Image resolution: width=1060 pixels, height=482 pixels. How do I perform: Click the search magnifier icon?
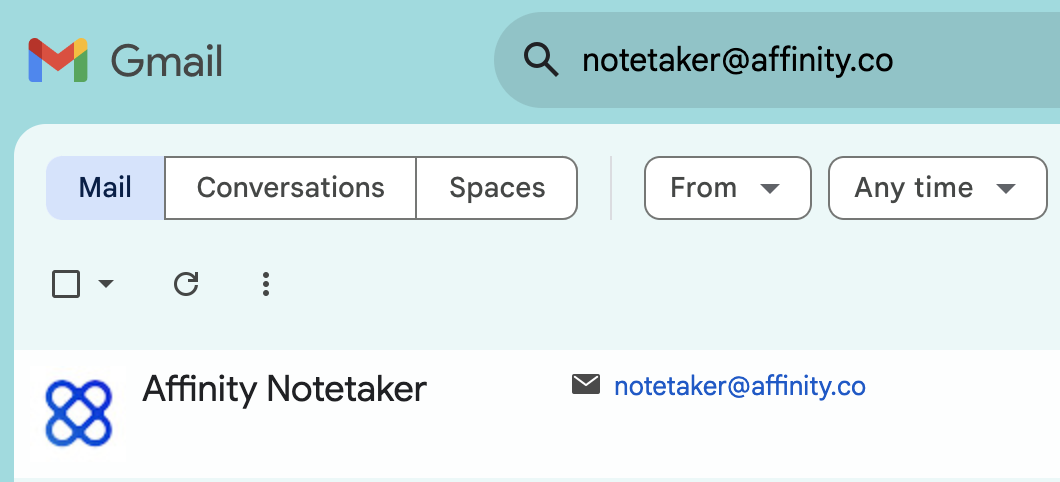tap(541, 61)
